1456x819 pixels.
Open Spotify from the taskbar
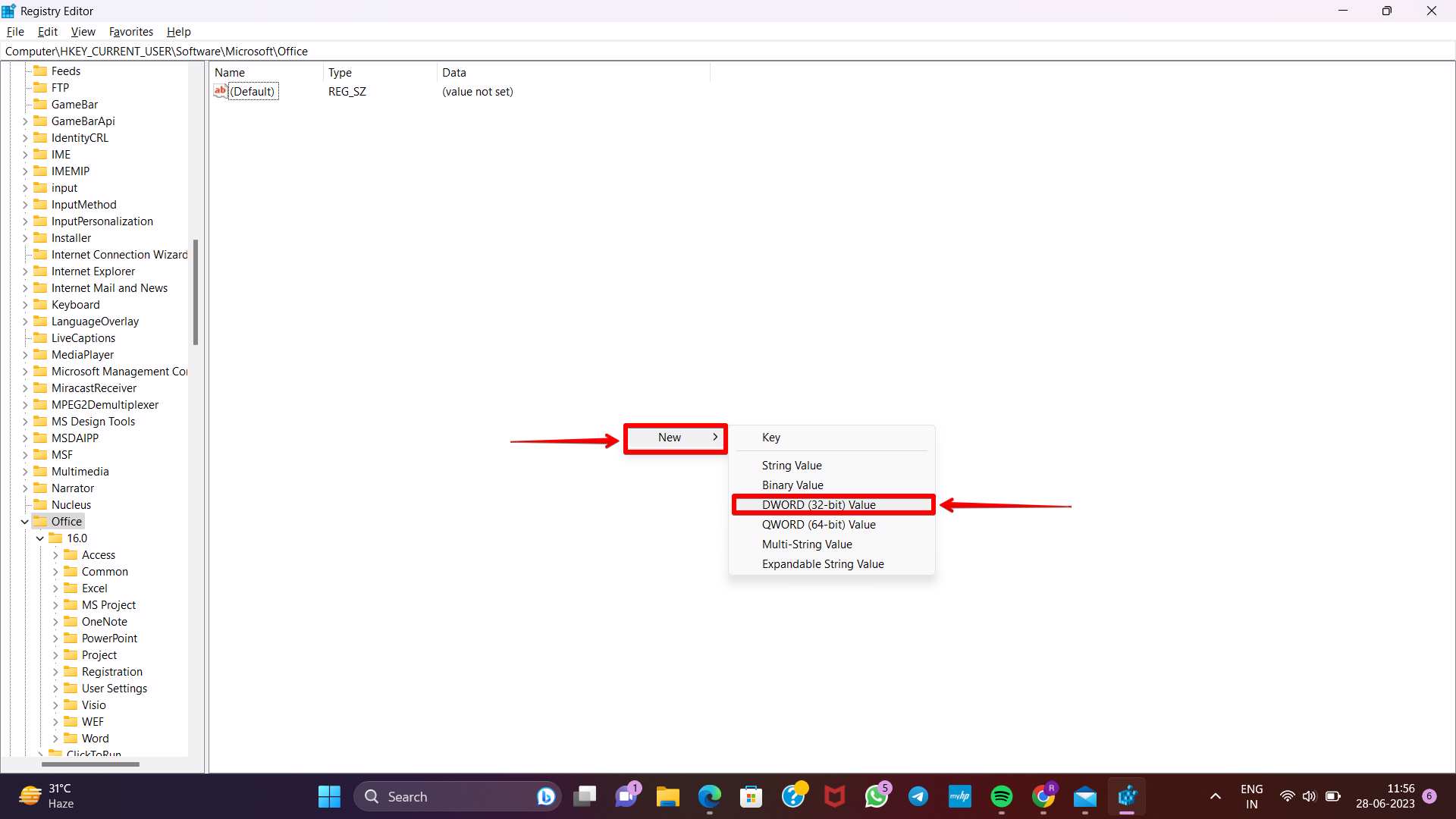(1001, 796)
